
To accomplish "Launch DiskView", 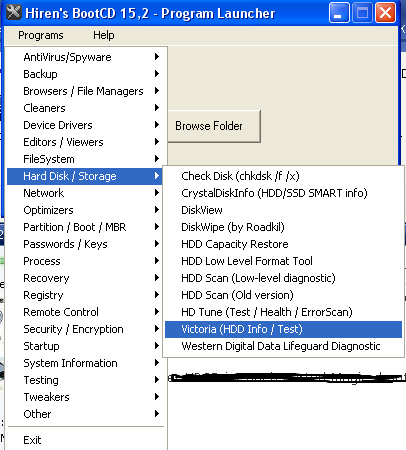I will coord(283,210).
